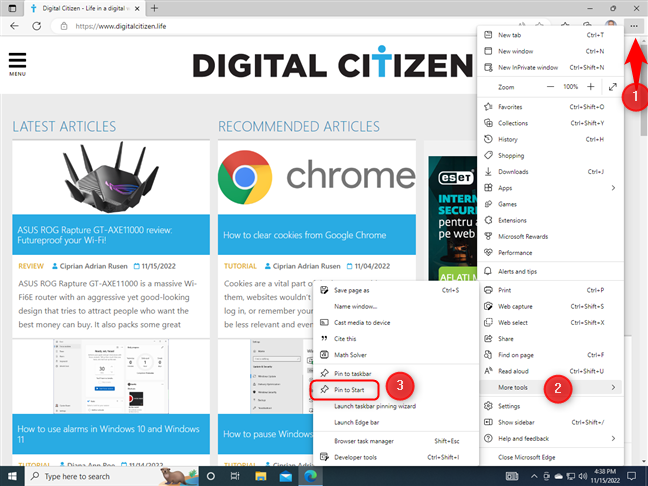Choose Close Microsoft Edge
The image size is (648, 486).
tap(550, 457)
